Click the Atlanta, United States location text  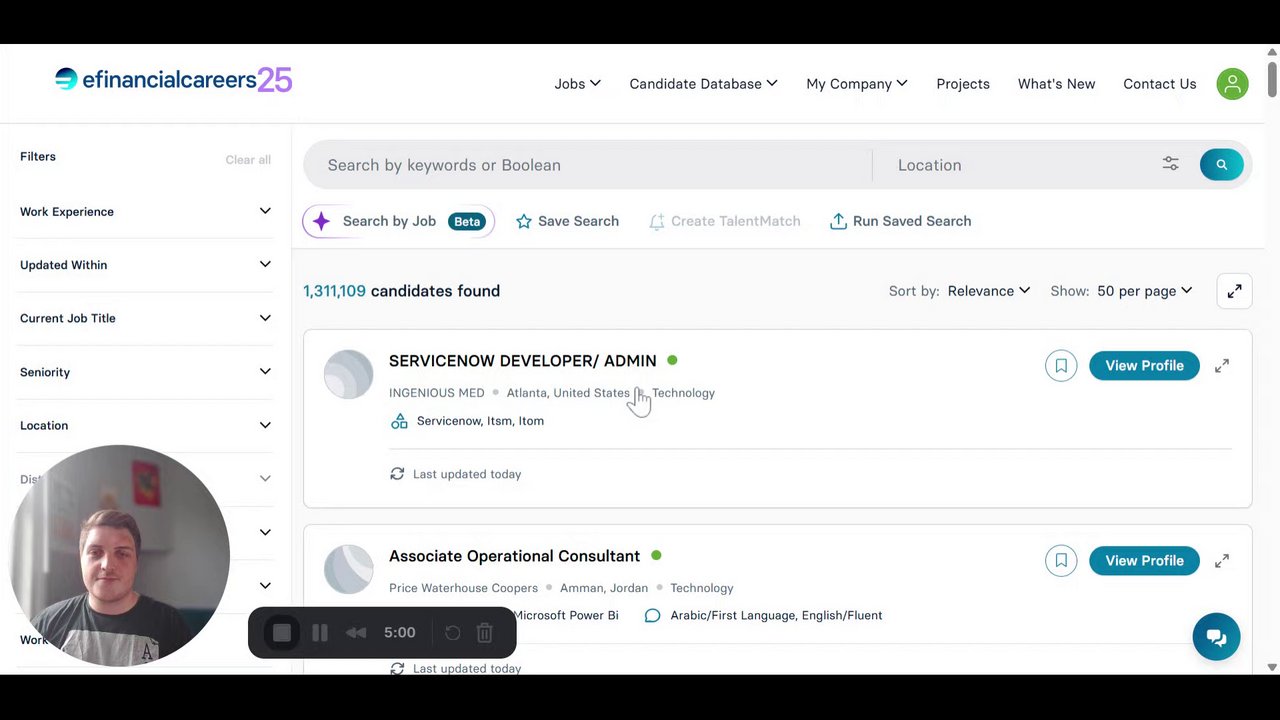pyautogui.click(x=568, y=393)
